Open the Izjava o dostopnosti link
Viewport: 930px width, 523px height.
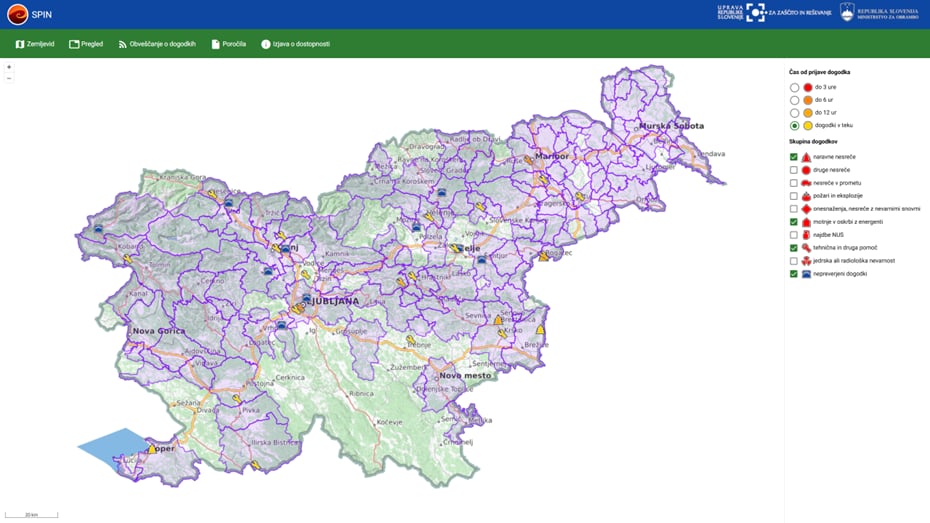[x=295, y=44]
